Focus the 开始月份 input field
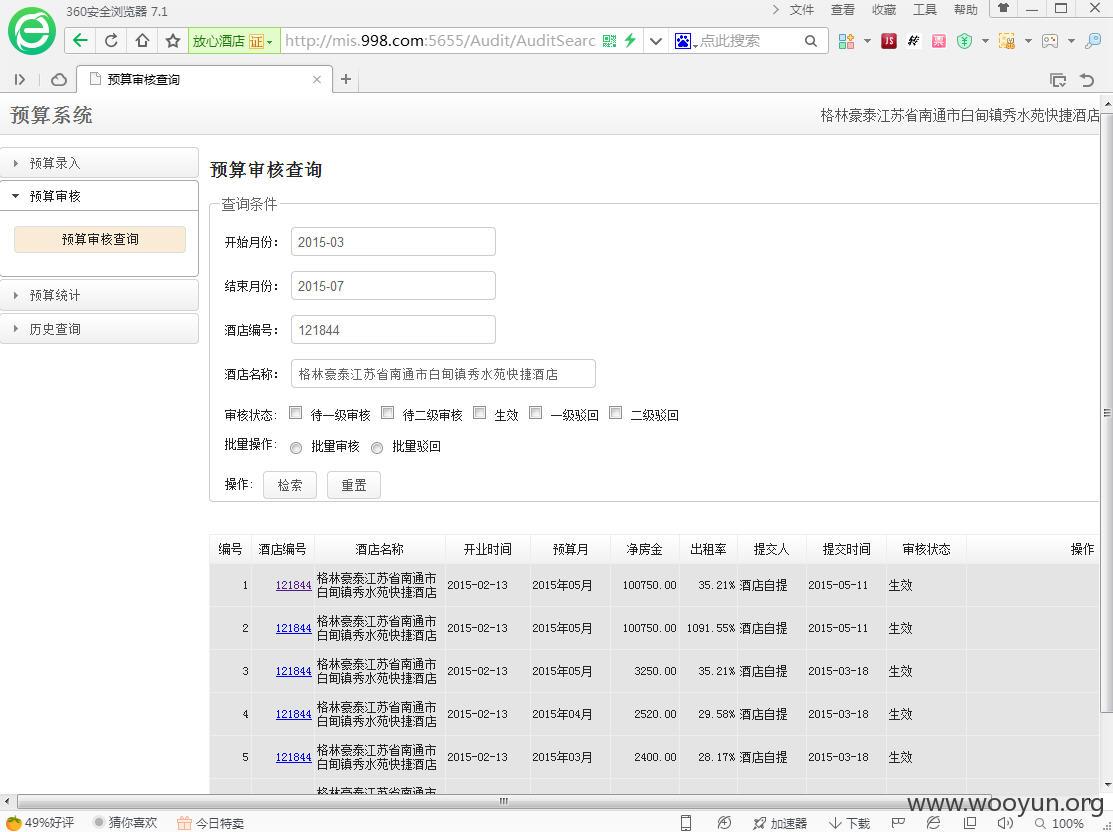This screenshot has height=832, width=1113. click(393, 241)
